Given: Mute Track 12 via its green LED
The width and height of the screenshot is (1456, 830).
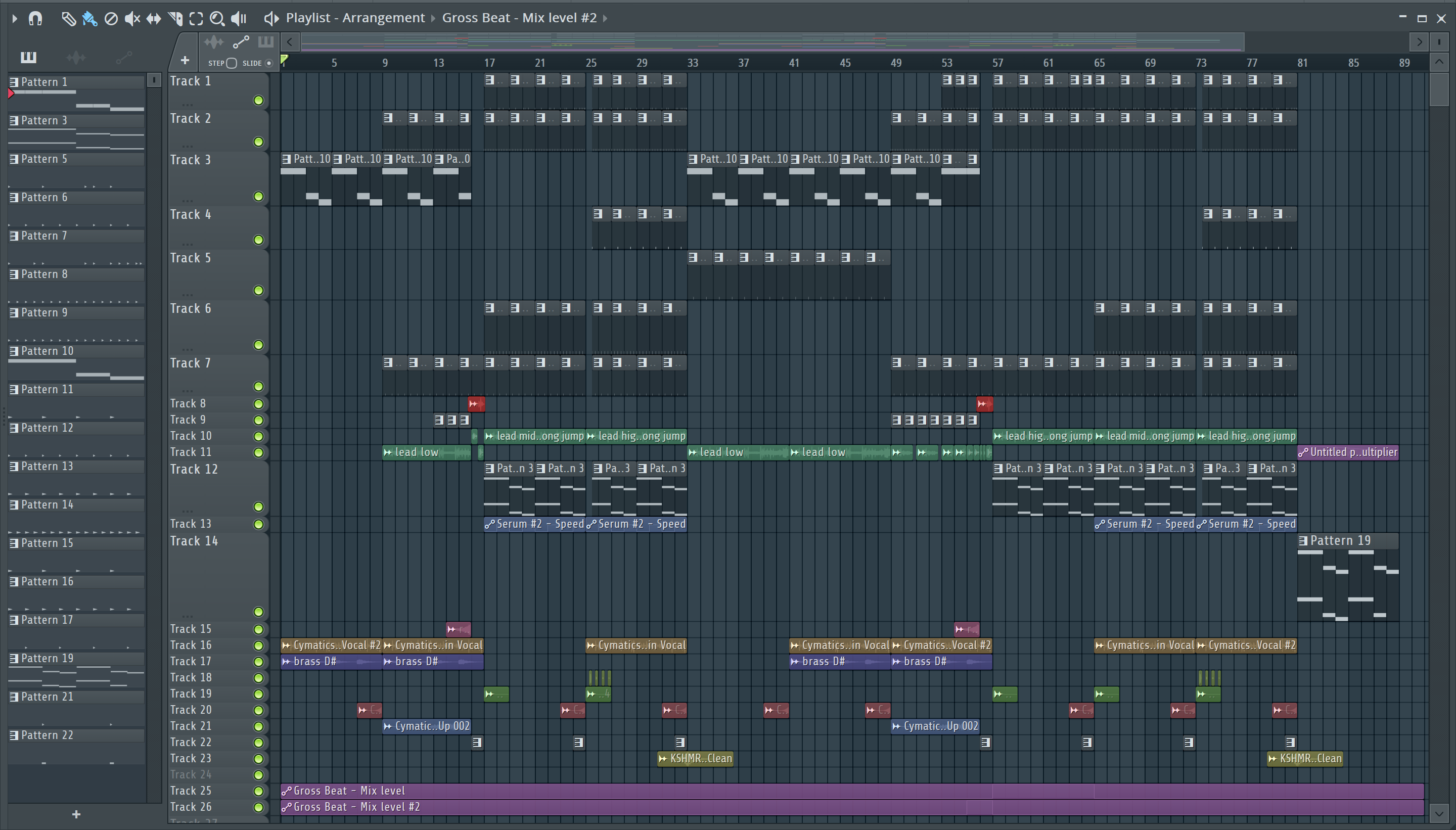Looking at the screenshot, I should 258,506.
